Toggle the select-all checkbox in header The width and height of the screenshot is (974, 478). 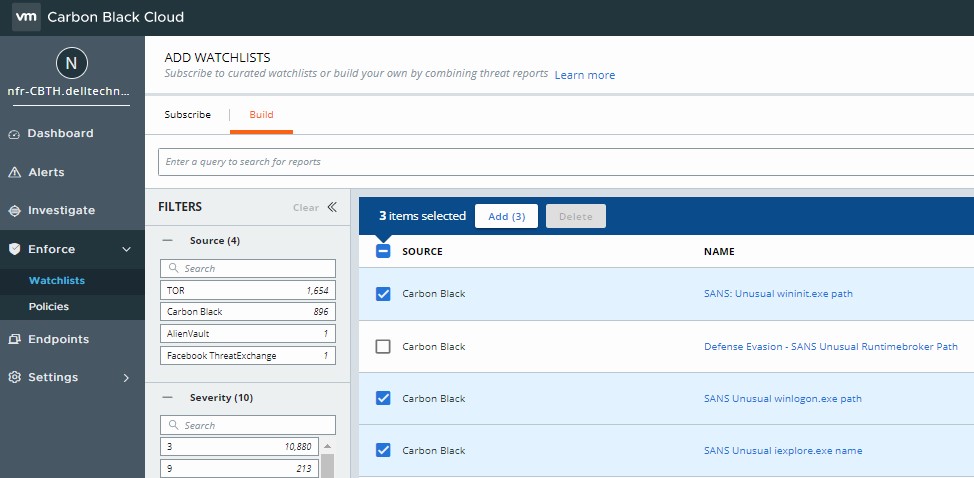click(x=383, y=252)
